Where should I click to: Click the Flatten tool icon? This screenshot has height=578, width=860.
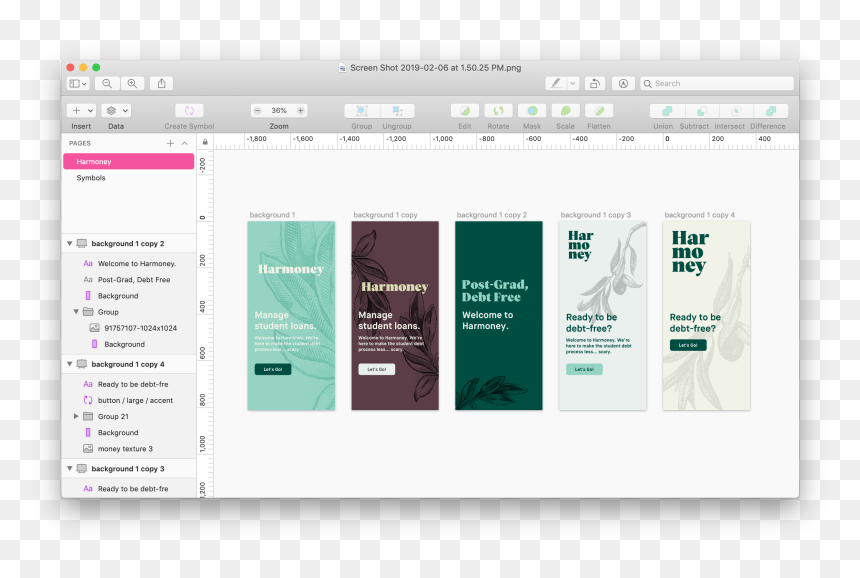(x=598, y=111)
